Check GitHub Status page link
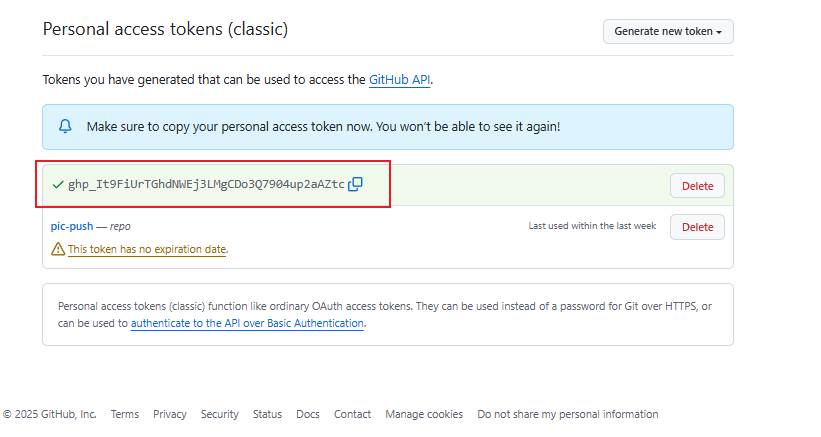Image resolution: width=821 pixels, height=437 pixels. coord(267,414)
